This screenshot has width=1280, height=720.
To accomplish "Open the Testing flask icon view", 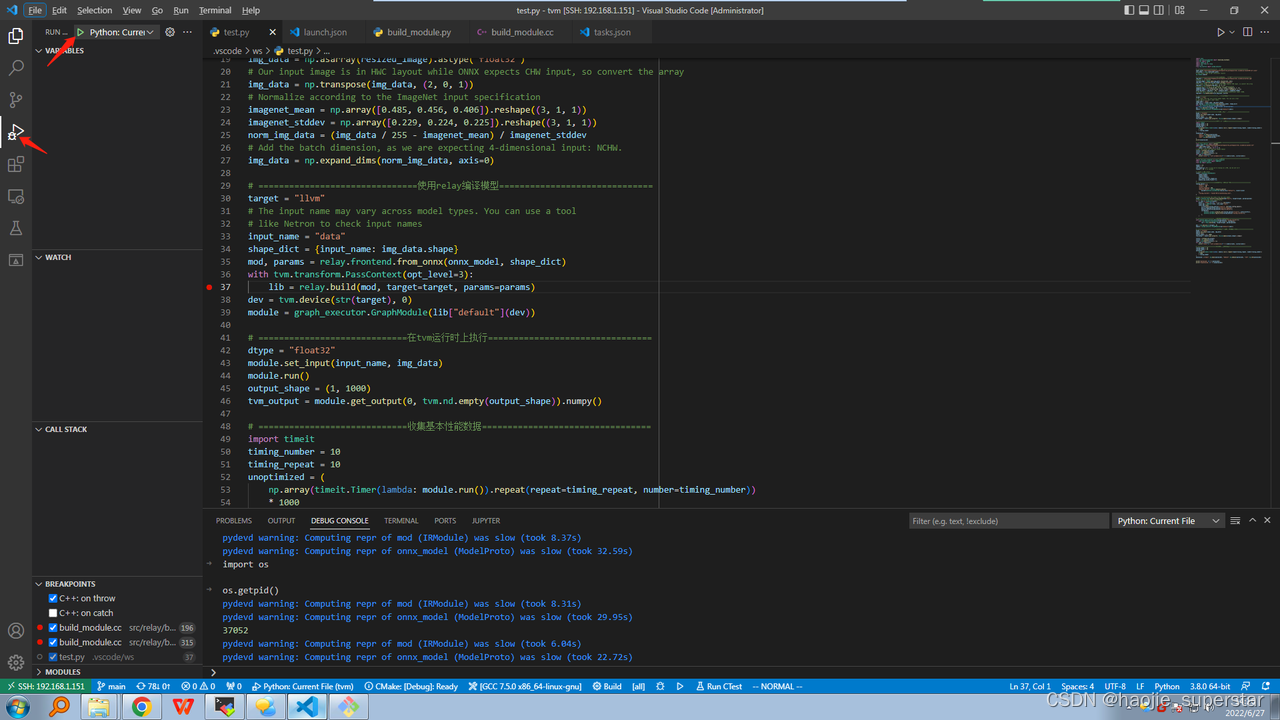I will [x=16, y=228].
